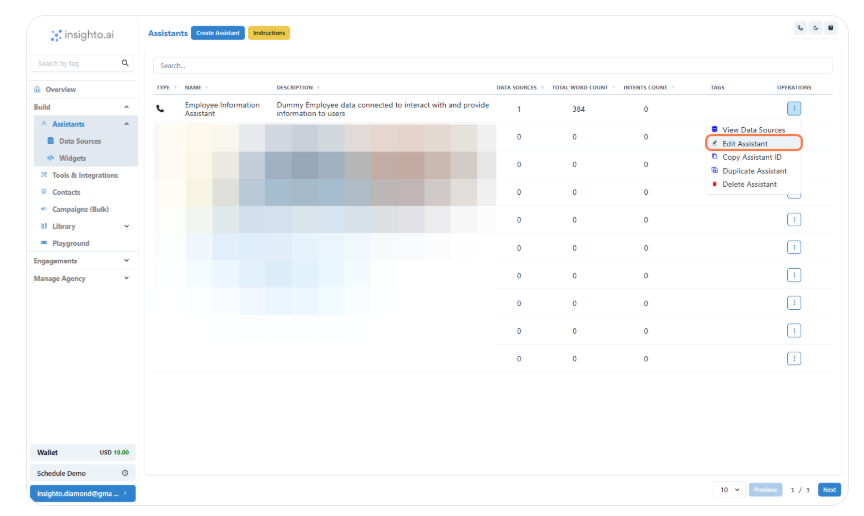
Task: Click the insighto.ai logo
Action: pyautogui.click(x=82, y=35)
